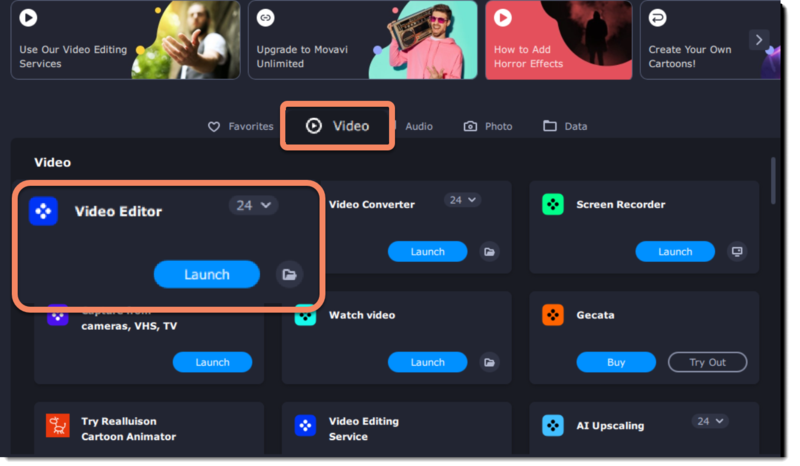800x466 pixels.
Task: Click icon on Create Your Own Cartoons banner
Action: pyautogui.click(x=657, y=18)
